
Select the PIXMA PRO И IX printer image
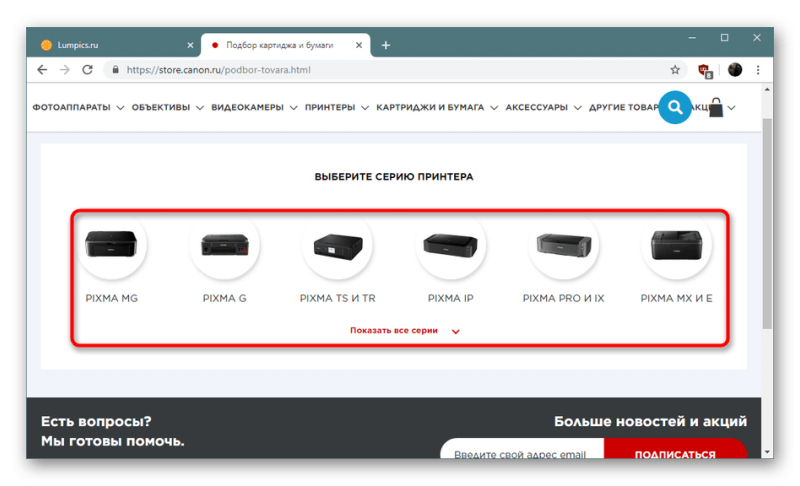pos(564,244)
